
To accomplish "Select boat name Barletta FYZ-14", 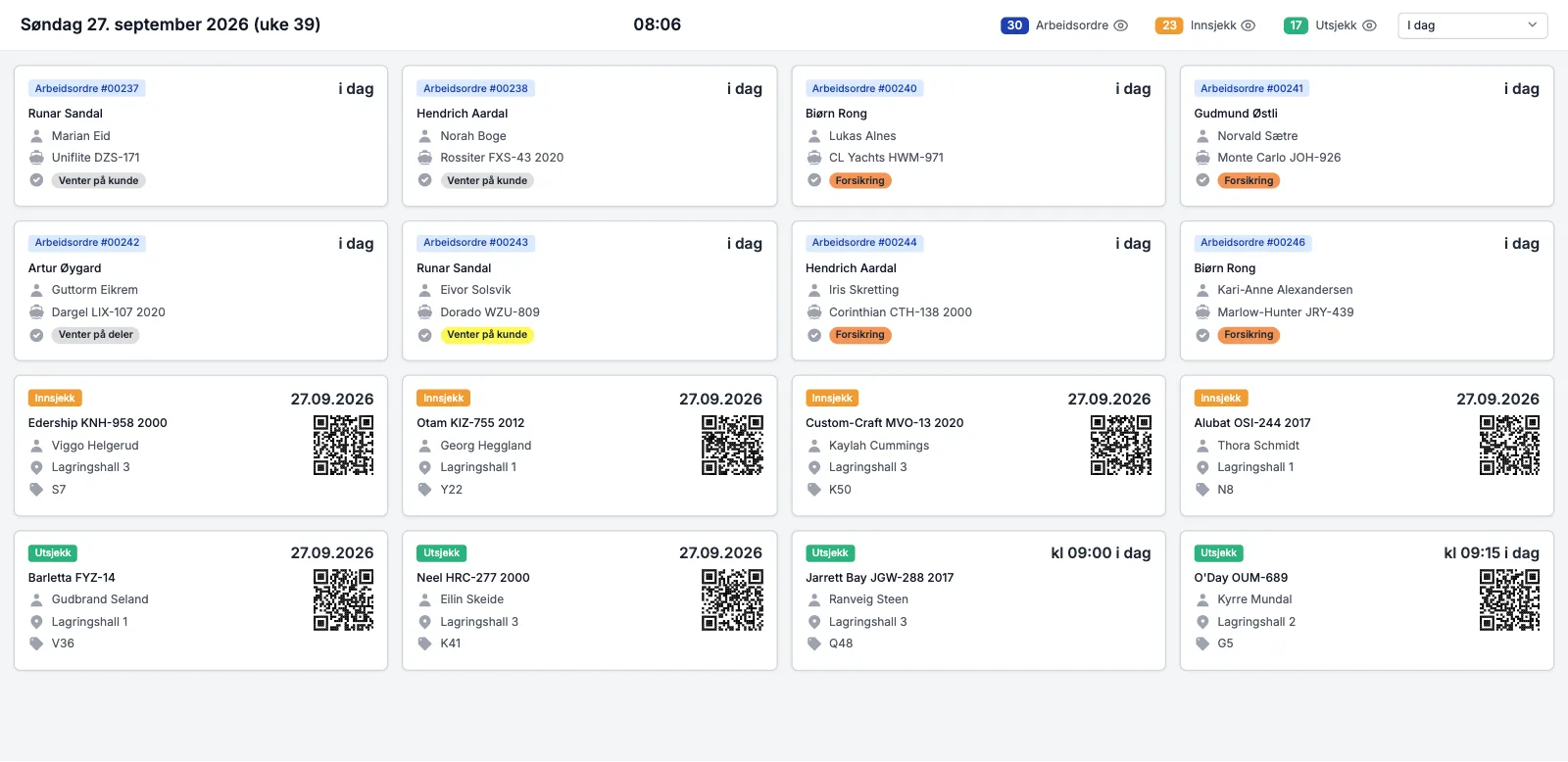I will pyautogui.click(x=72, y=578).
